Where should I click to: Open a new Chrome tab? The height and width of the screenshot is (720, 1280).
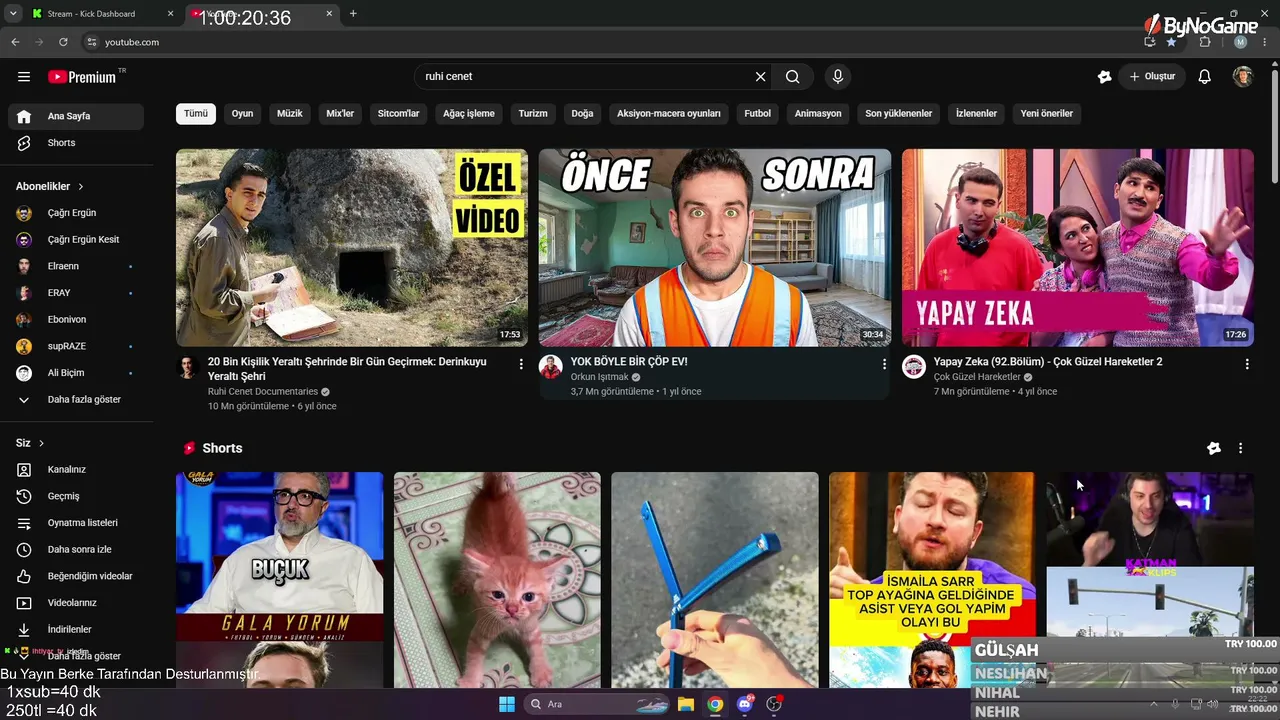click(x=353, y=14)
